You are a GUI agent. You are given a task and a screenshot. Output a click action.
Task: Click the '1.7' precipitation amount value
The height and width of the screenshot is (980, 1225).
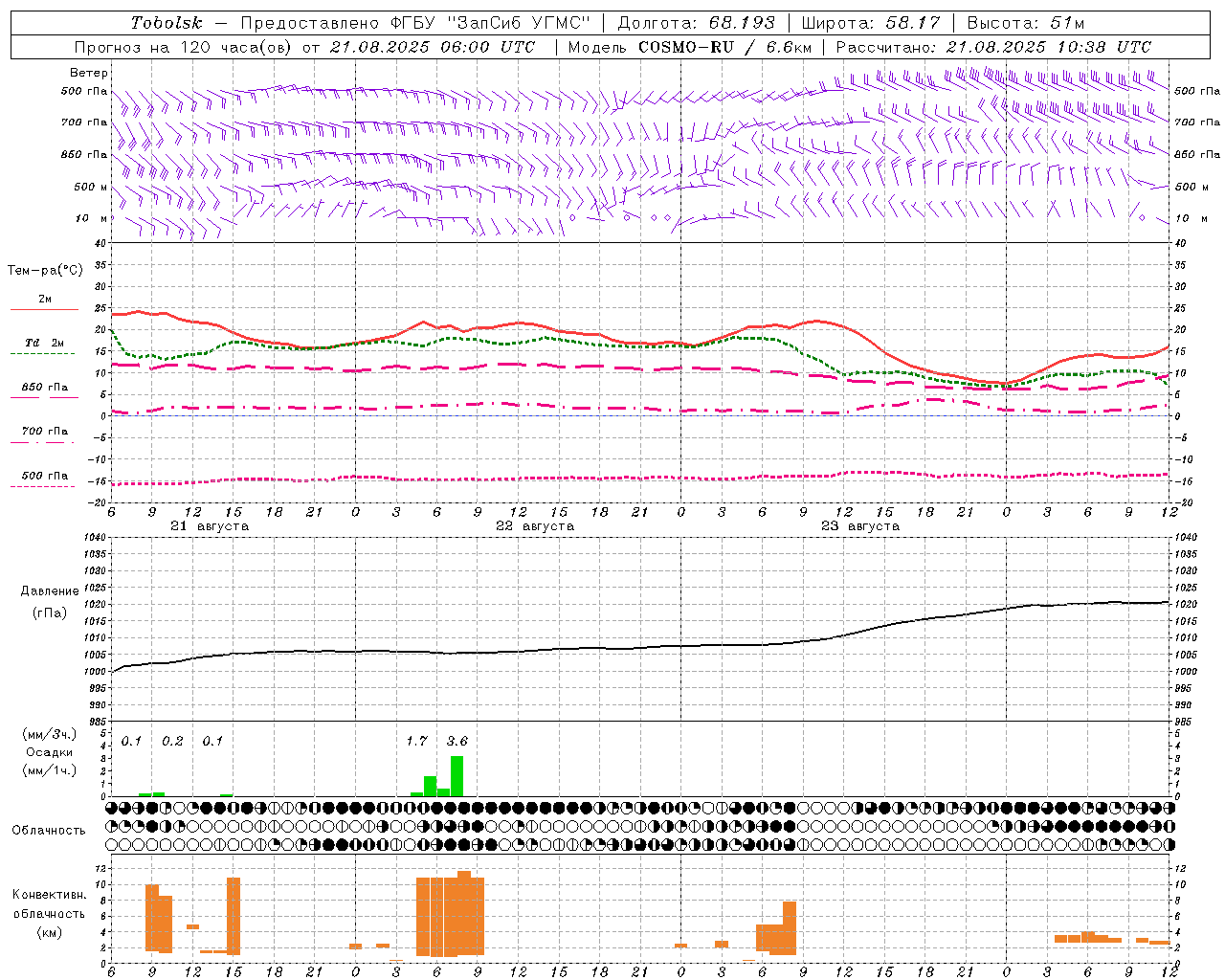pyautogui.click(x=416, y=742)
